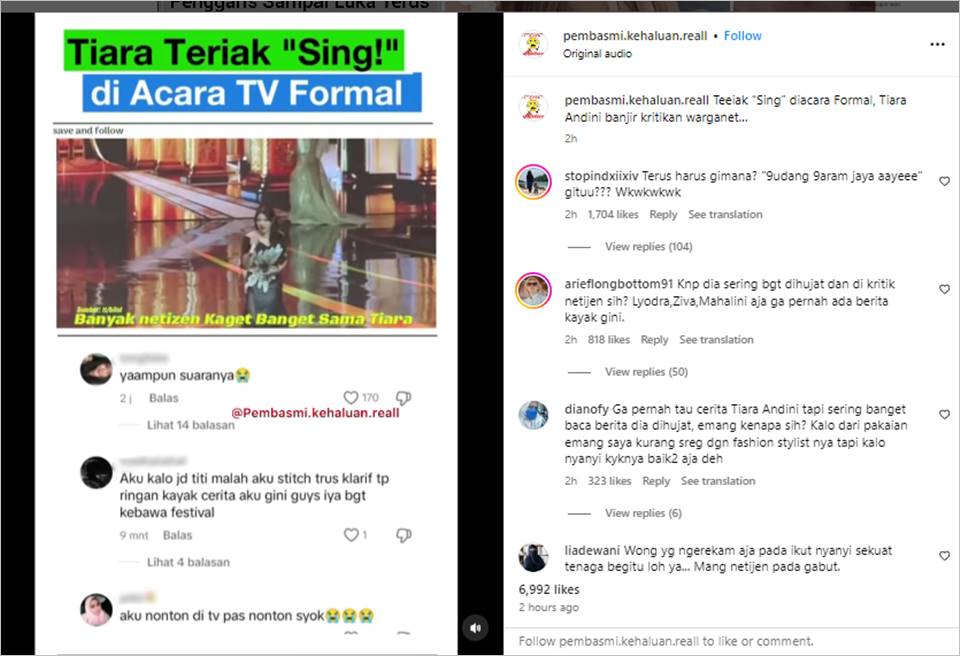
Task: Like dianofy's comment with the heart icon
Action: 944,415
